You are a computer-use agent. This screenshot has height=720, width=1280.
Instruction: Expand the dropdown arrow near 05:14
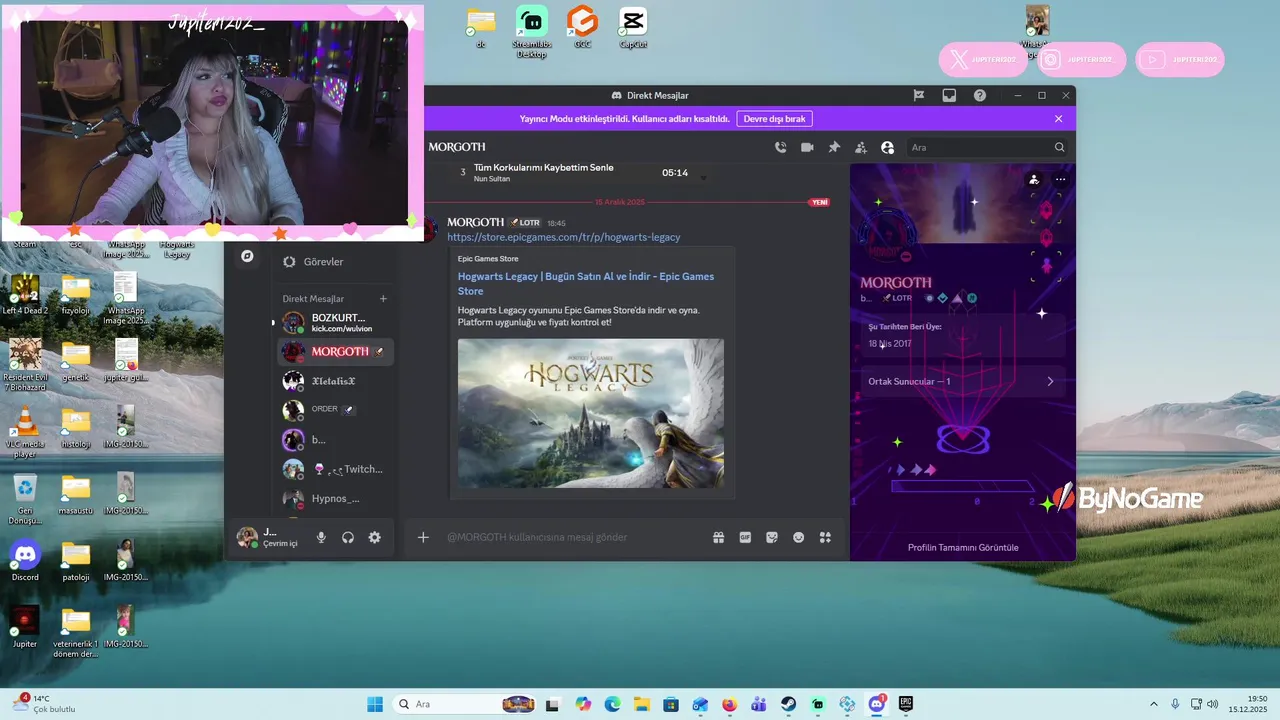pyautogui.click(x=703, y=178)
